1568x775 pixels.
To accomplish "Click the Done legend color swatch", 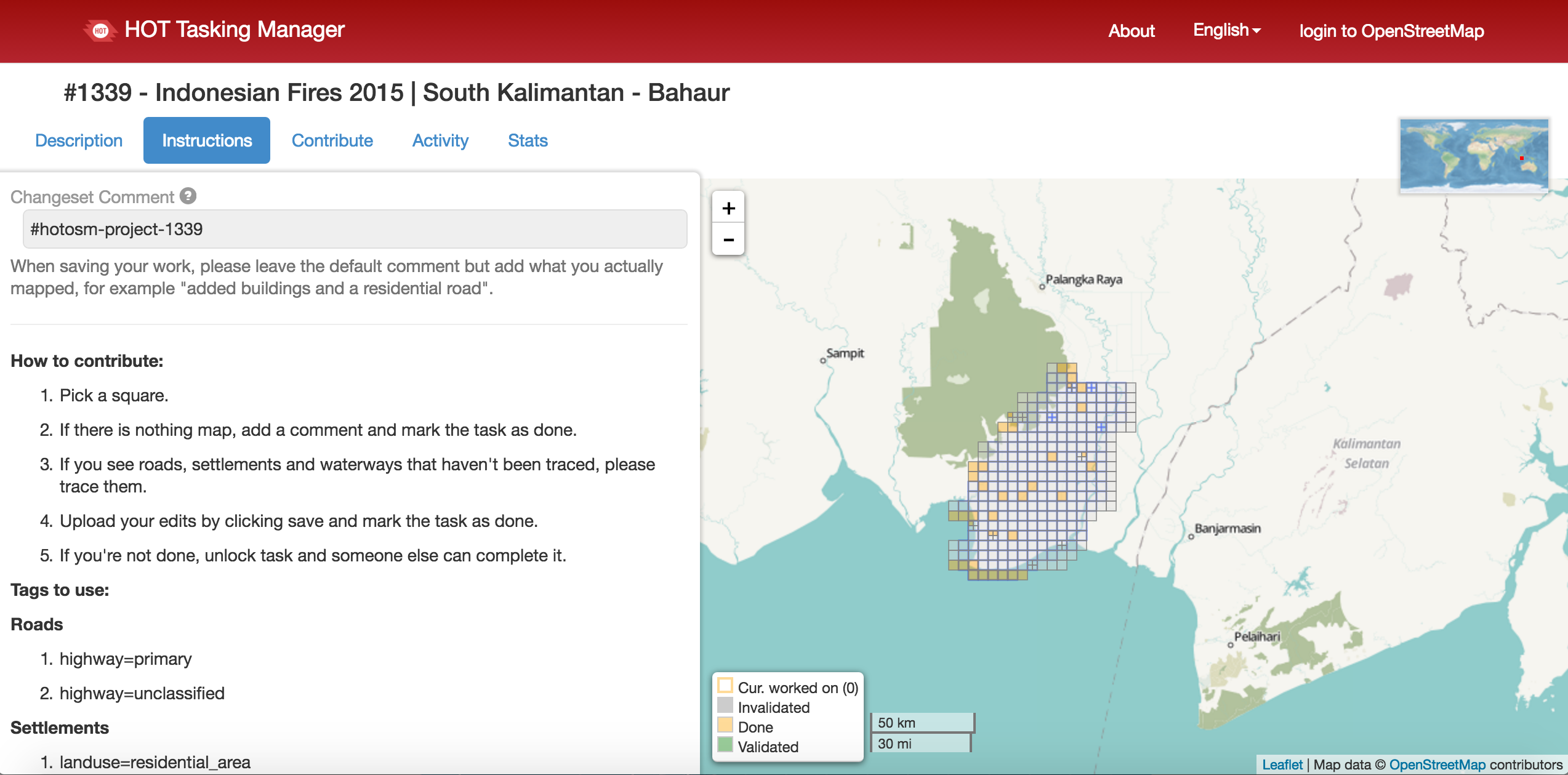I will [725, 725].
